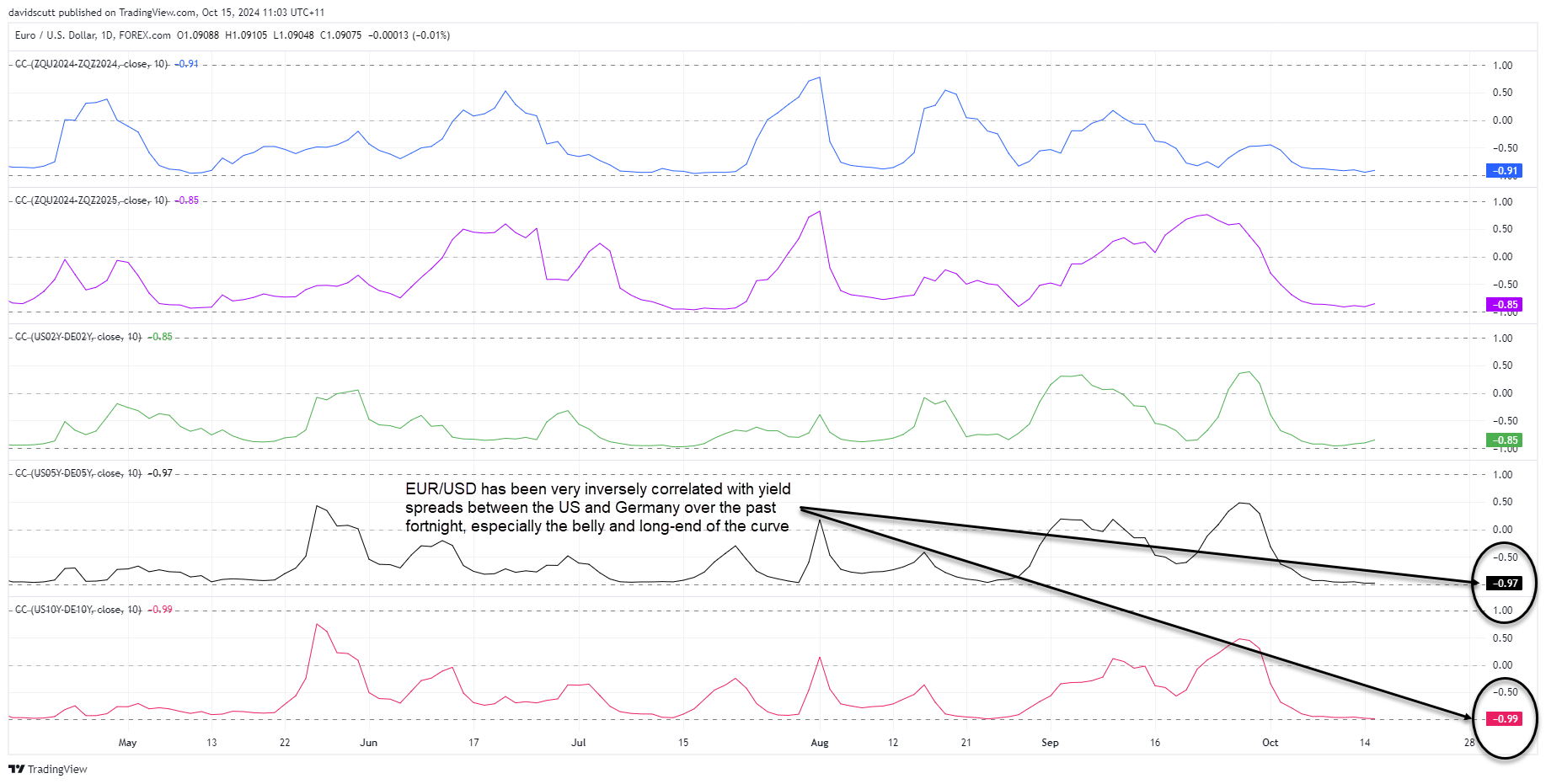Select the high price H1.09105
The height and width of the screenshot is (784, 1546).
point(246,35)
